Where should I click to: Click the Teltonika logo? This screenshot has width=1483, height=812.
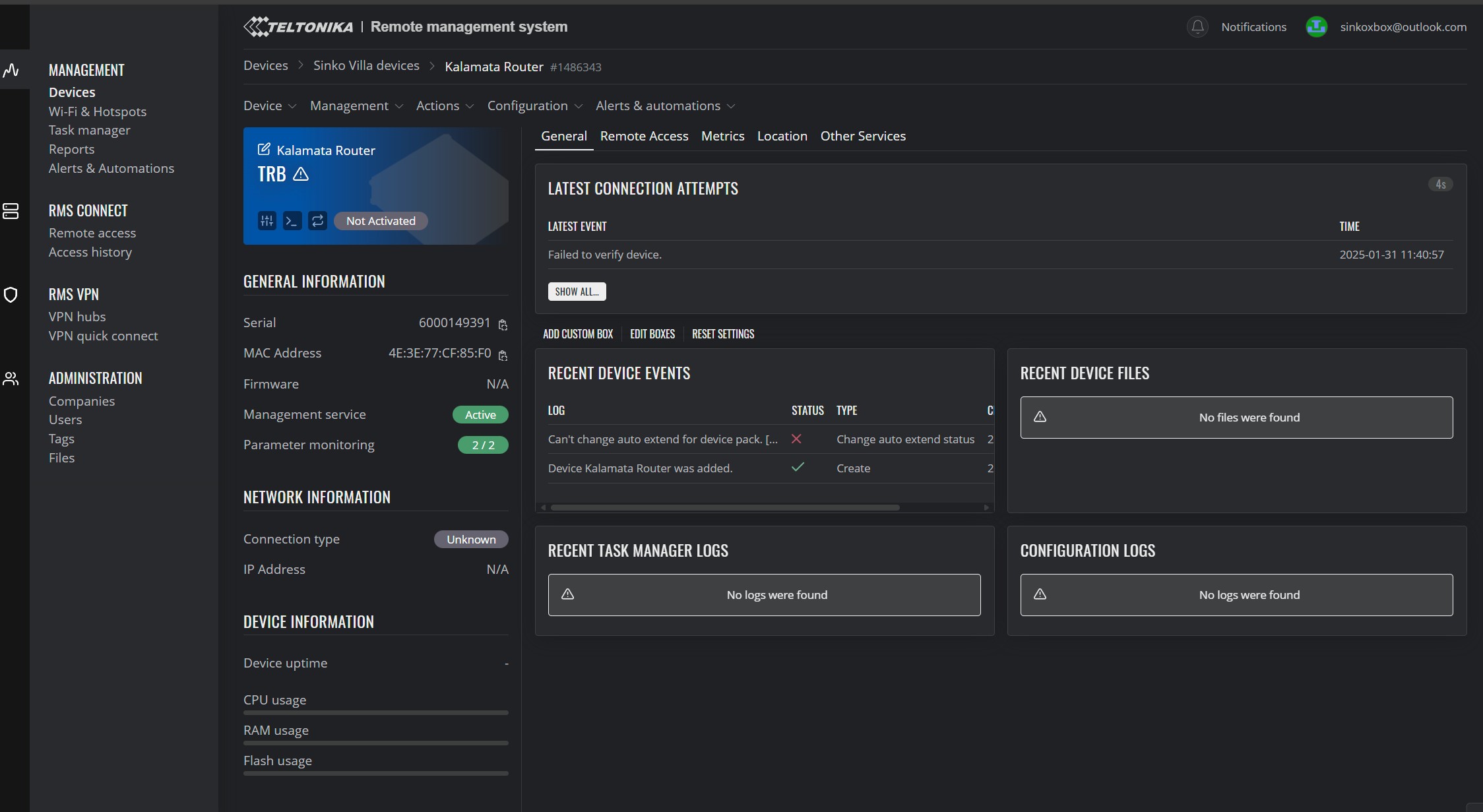click(x=298, y=27)
